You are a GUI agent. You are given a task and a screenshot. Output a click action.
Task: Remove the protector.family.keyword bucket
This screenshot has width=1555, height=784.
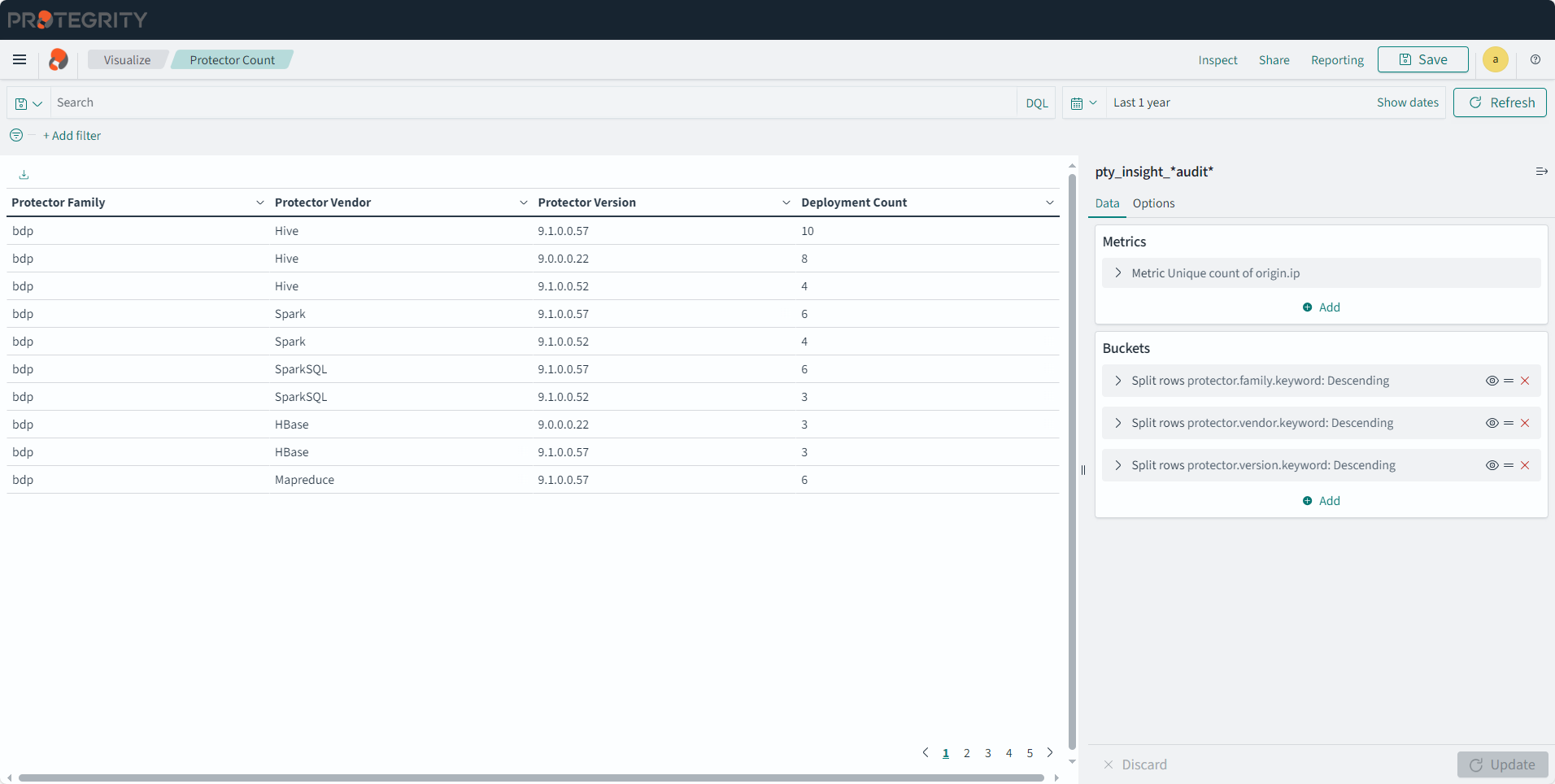1525,381
